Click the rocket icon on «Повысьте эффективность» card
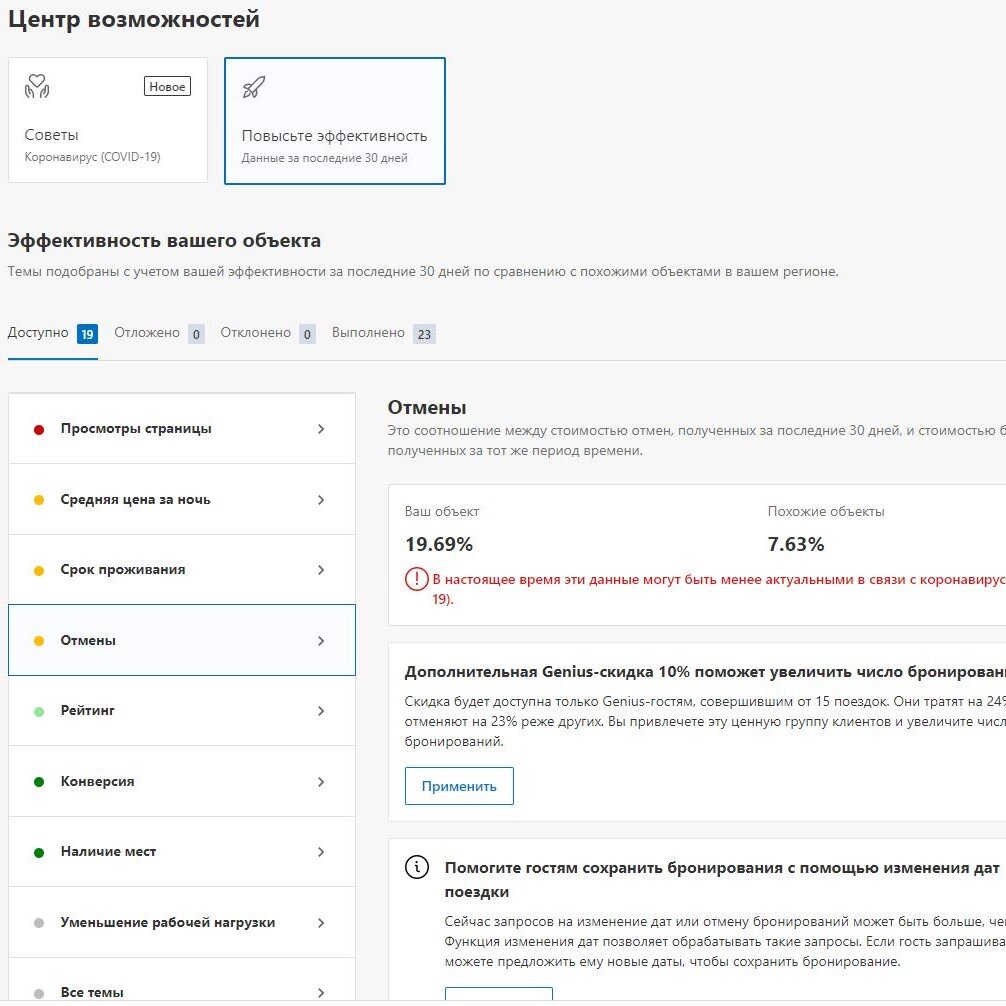Screen dimensions: 1006x1006 pos(253,89)
